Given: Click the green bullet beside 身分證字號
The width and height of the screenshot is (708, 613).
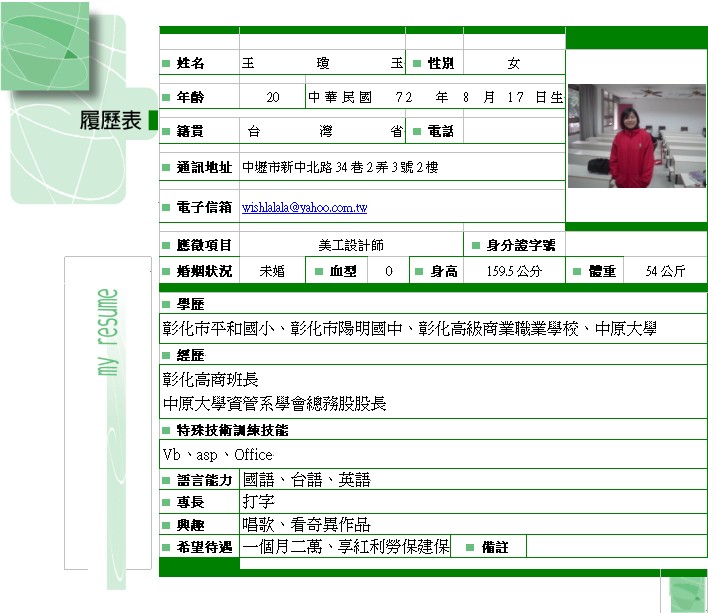Looking at the screenshot, I should 474,245.
